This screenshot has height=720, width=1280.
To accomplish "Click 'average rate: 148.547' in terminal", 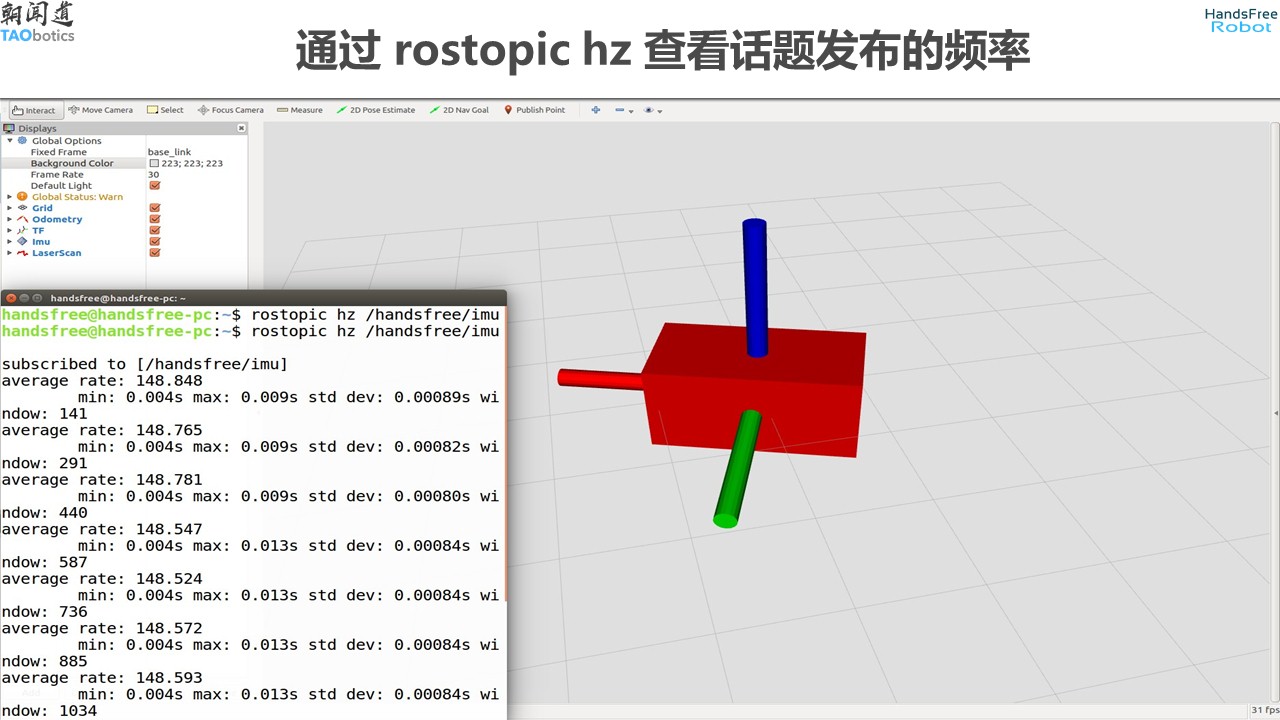I will [102, 529].
